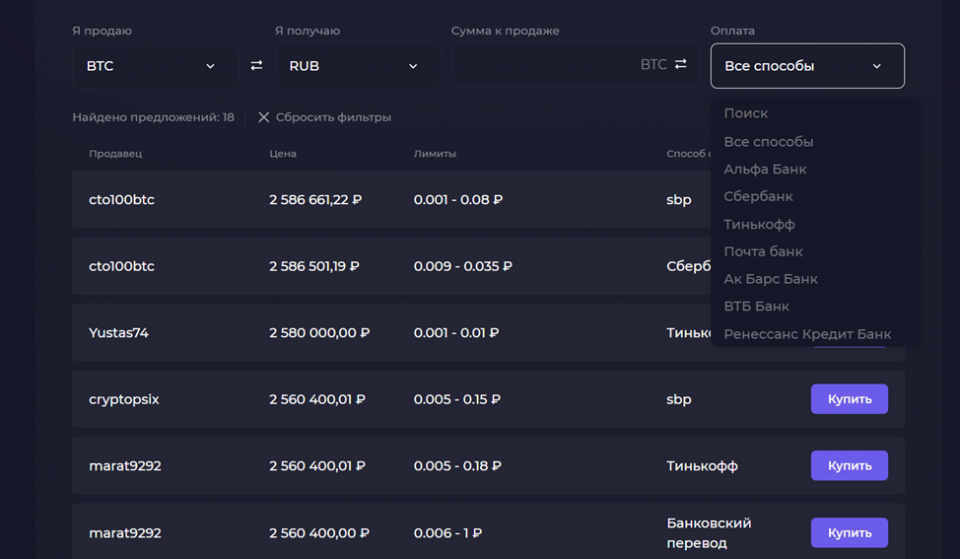Viewport: 960px width, 559px height.
Task: Click the swap arrows between BTC and RUB
Action: point(256,66)
